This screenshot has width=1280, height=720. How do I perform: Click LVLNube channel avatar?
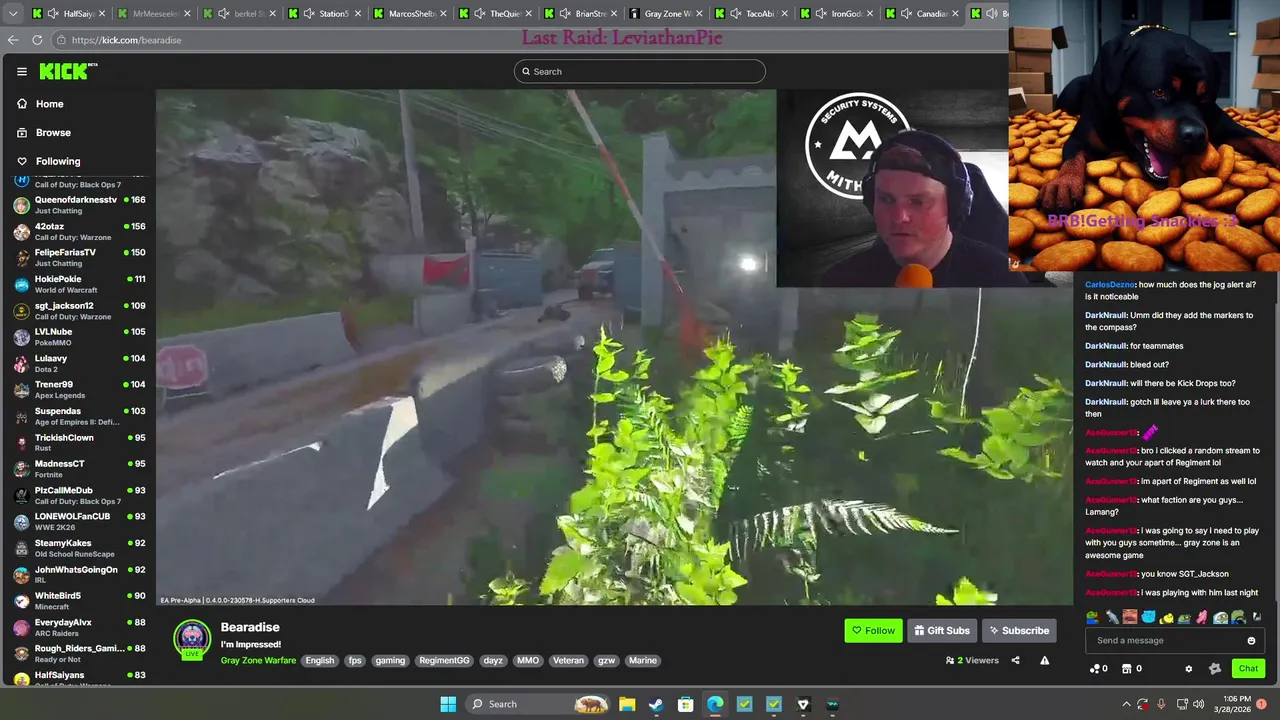(21, 337)
